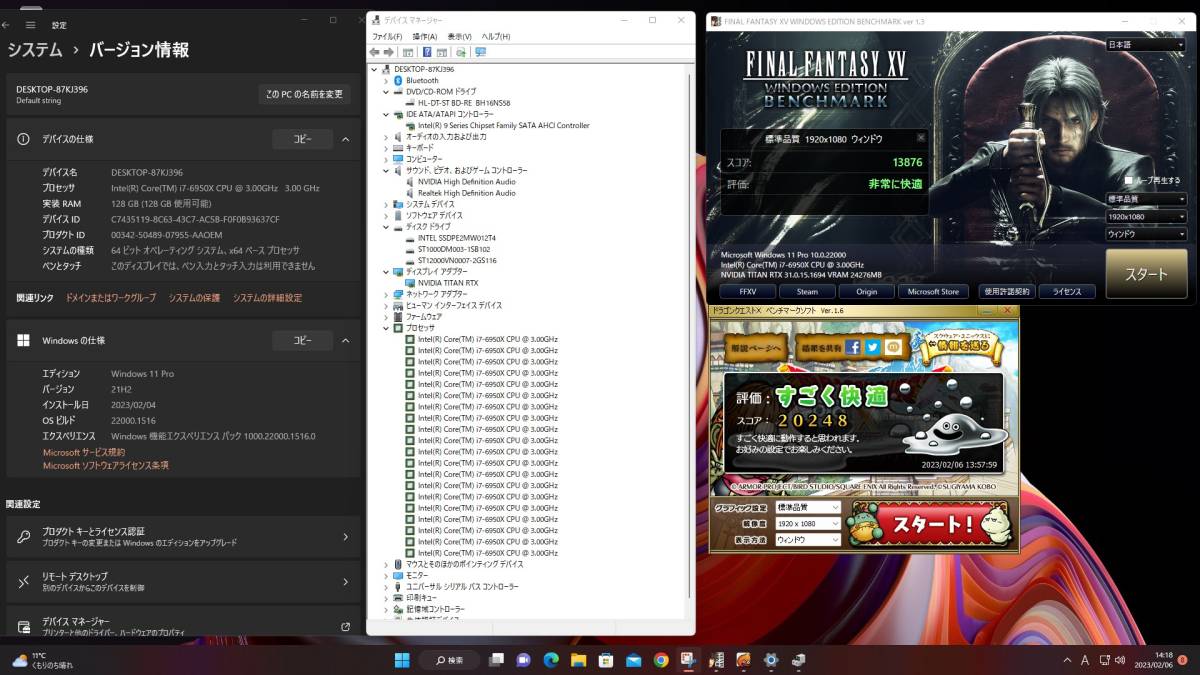Expand the Bluetooth node in Device Manager

387,80
